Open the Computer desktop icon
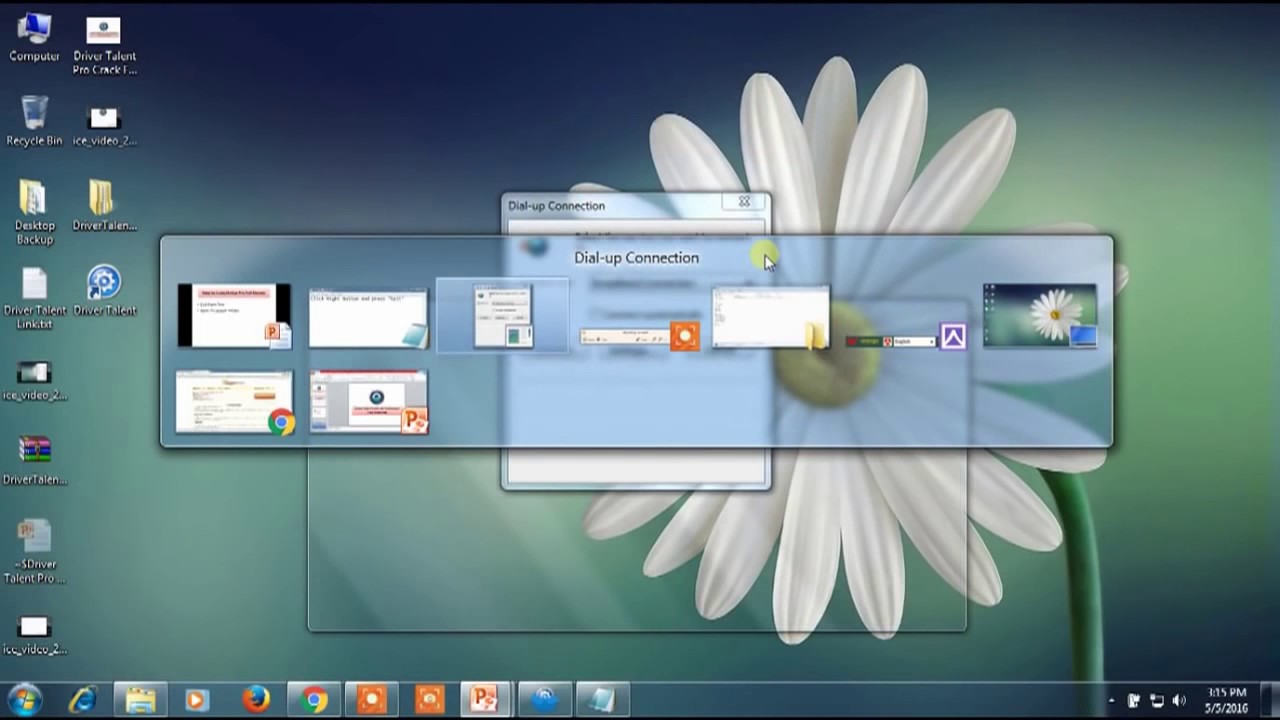 (x=34, y=38)
